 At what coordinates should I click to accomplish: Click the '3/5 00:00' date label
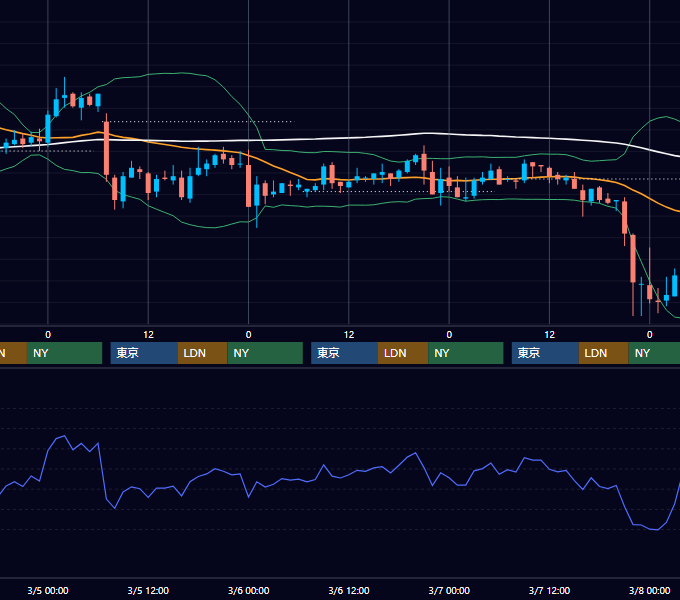coord(48,590)
